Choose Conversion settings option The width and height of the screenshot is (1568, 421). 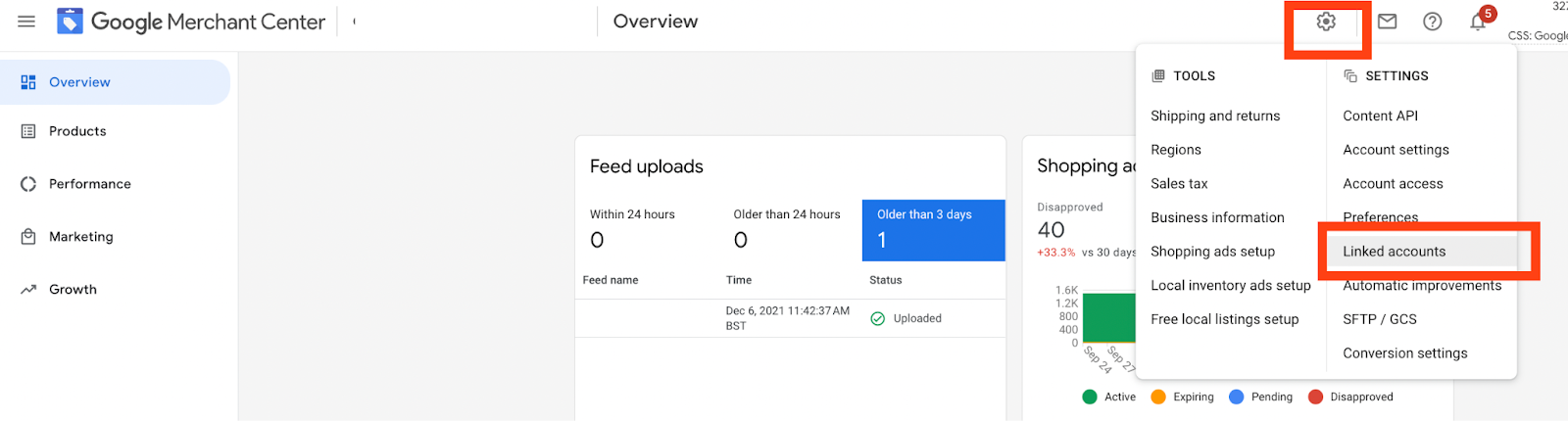[1404, 353]
